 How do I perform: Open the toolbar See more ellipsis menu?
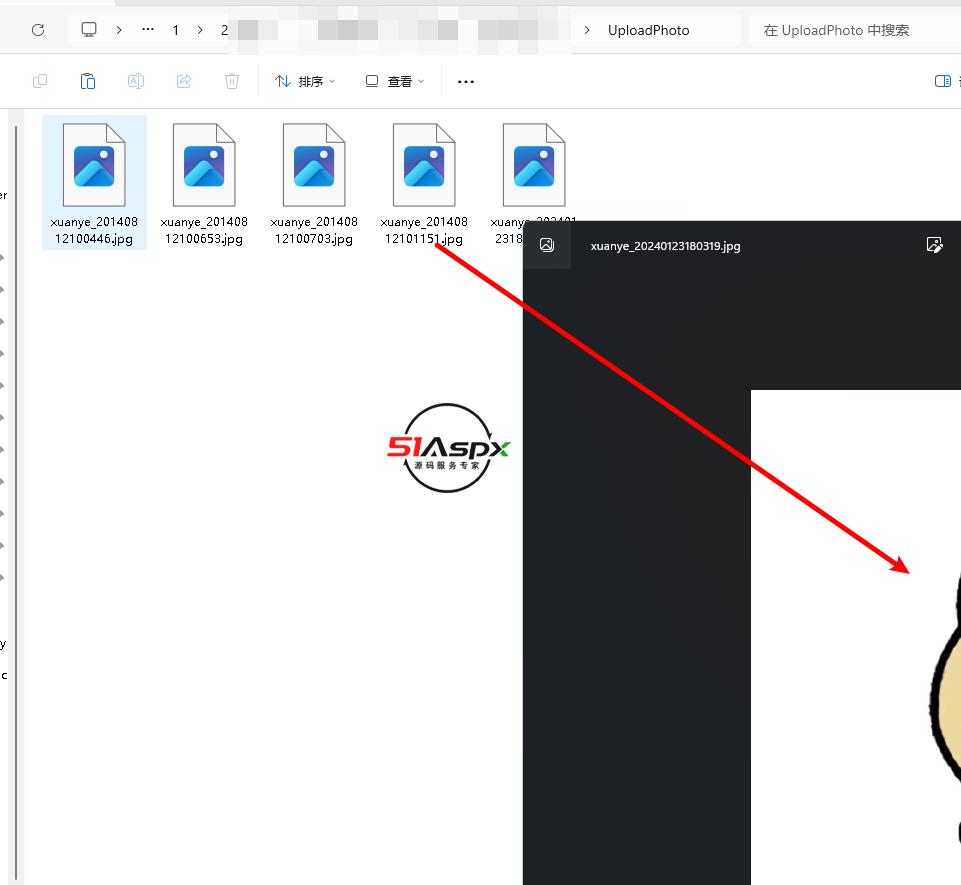tap(466, 82)
